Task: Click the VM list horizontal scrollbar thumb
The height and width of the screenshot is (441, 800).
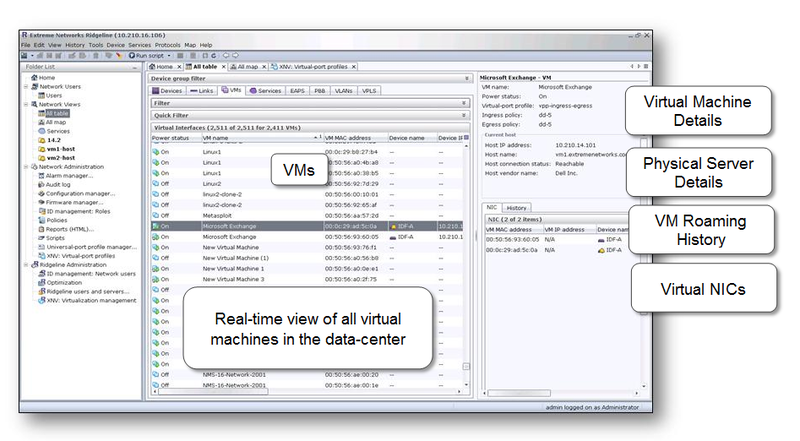Action: [213, 392]
